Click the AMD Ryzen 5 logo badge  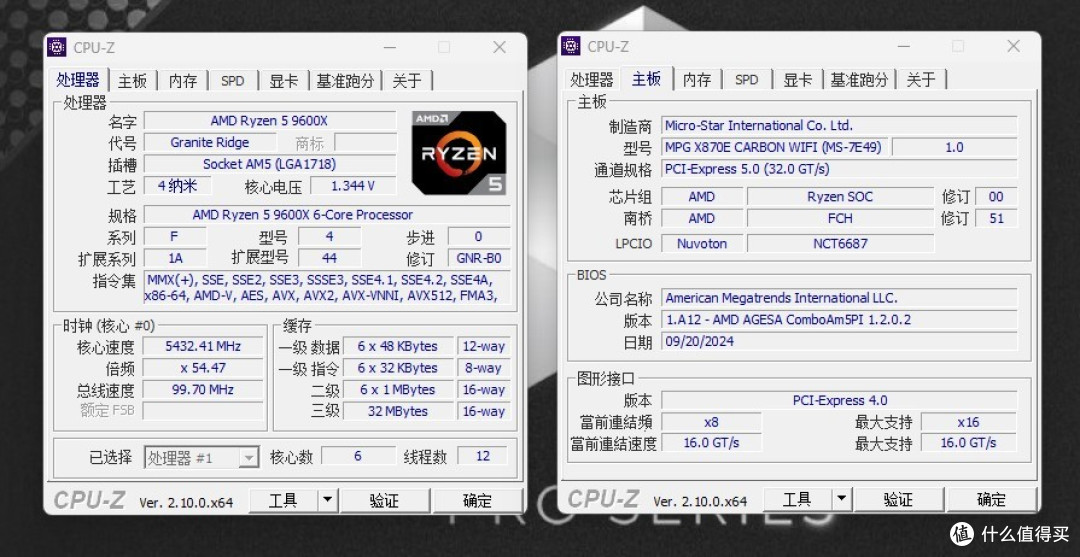(459, 152)
